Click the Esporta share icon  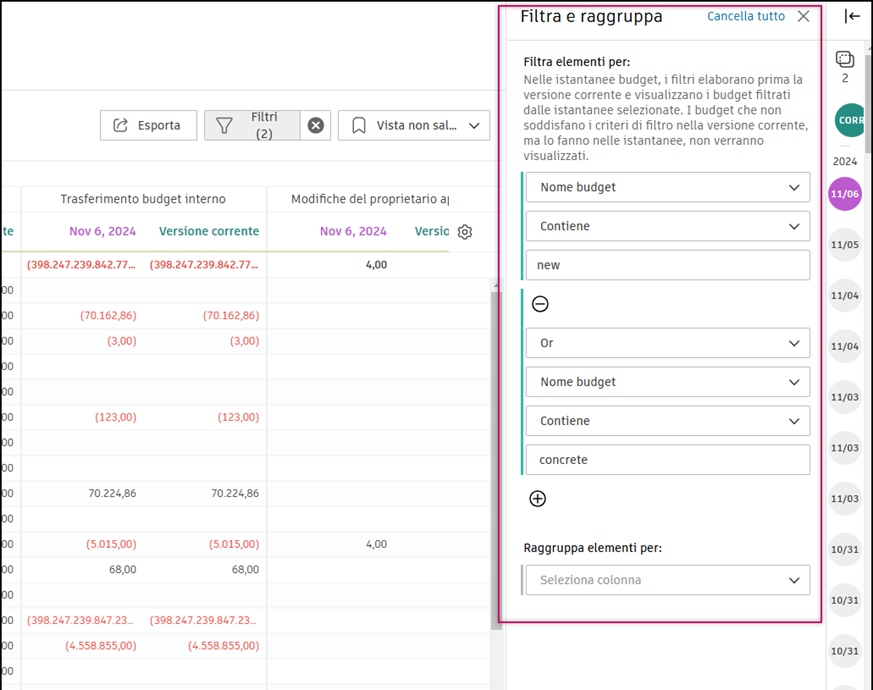coord(119,125)
